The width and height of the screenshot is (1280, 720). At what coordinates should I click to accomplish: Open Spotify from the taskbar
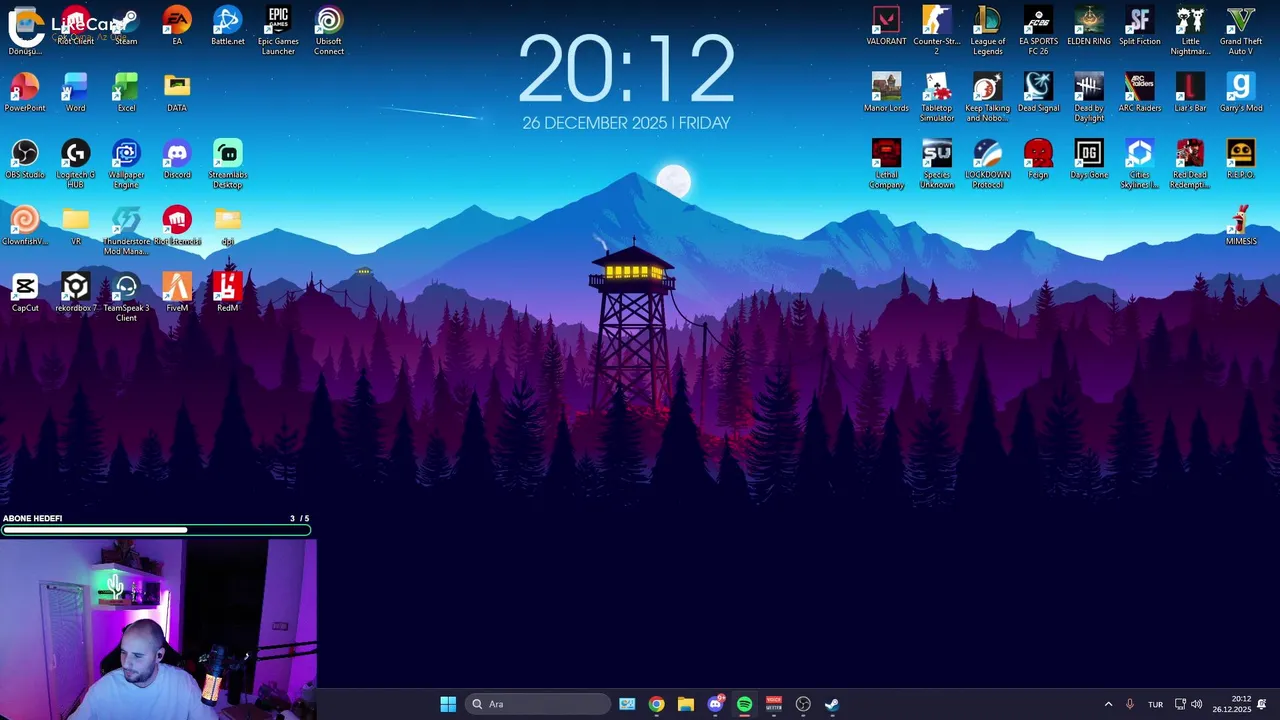[x=744, y=704]
